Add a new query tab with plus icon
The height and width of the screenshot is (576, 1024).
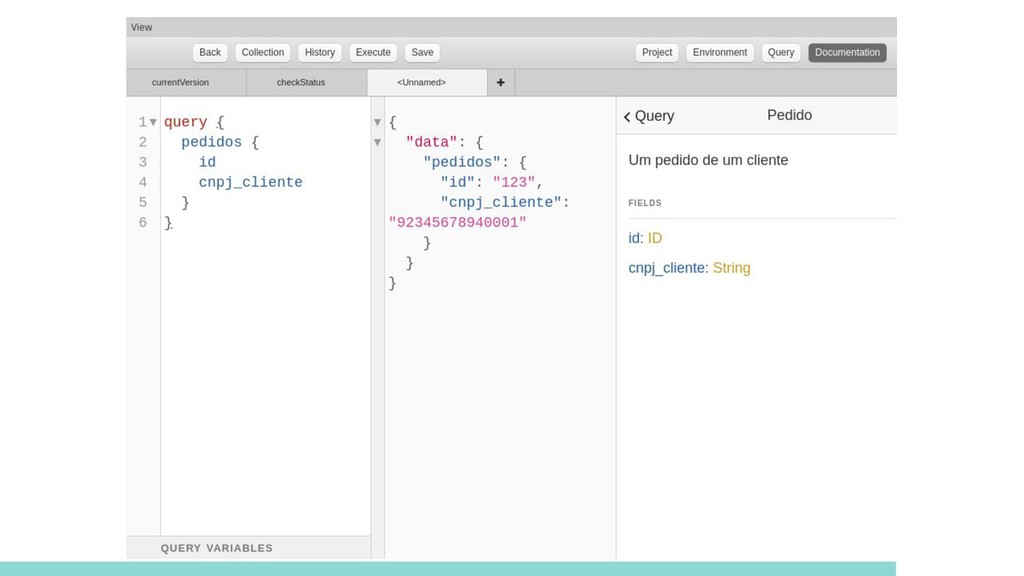click(x=500, y=82)
